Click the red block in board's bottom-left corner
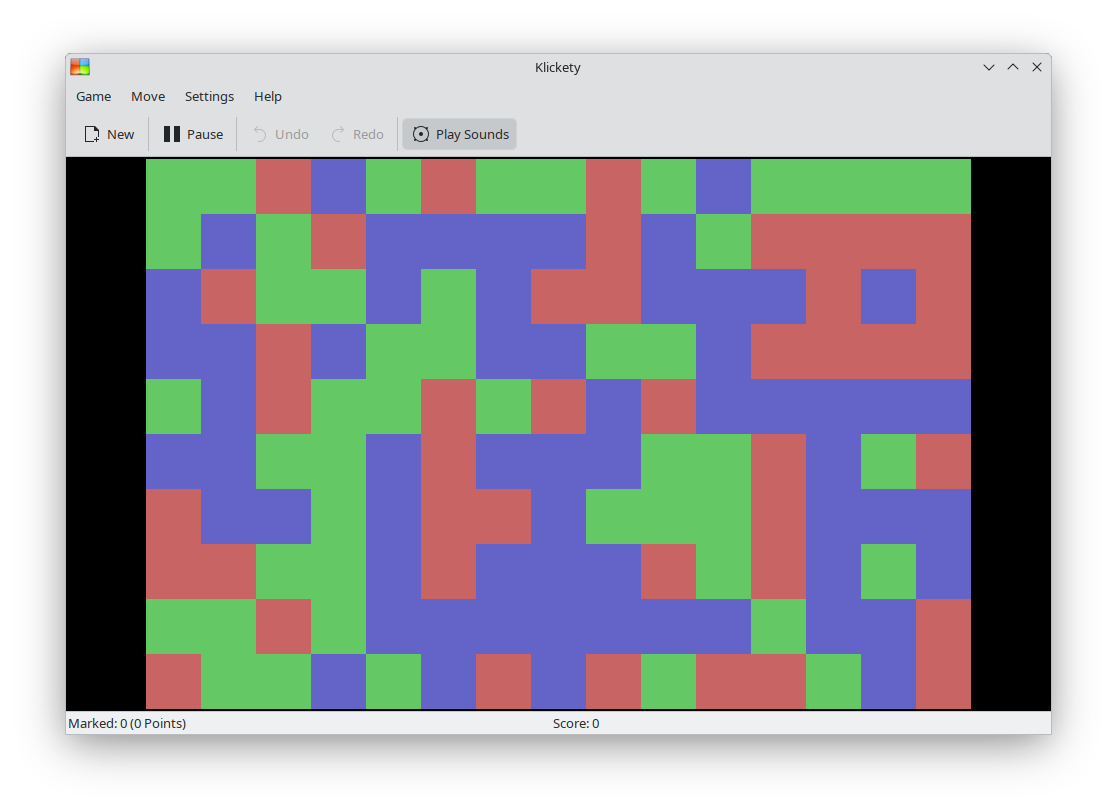The image size is (1117, 812). [173, 681]
